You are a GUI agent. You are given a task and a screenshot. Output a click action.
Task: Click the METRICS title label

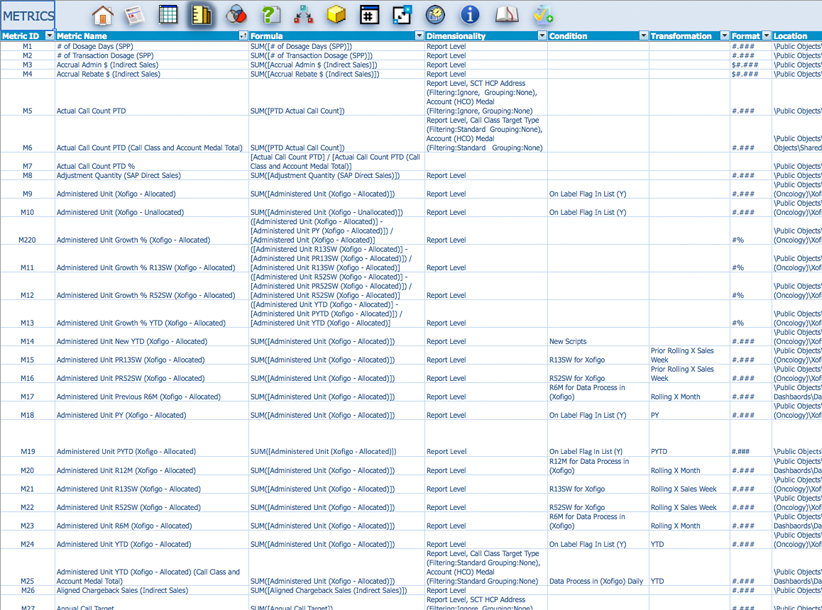[28, 15]
